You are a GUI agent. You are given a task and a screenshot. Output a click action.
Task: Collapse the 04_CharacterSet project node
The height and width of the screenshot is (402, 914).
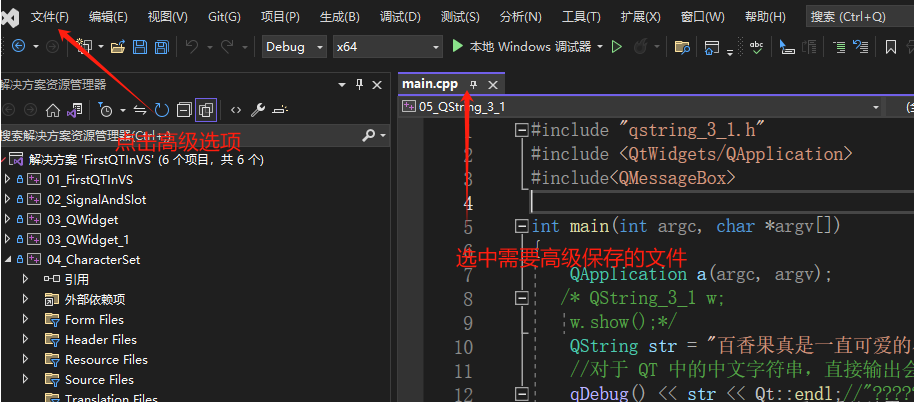click(8, 259)
